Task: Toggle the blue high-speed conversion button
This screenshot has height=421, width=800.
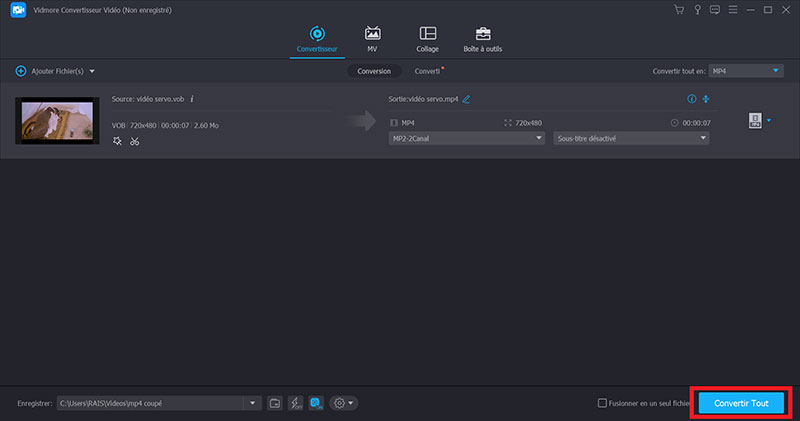Action: (316, 403)
